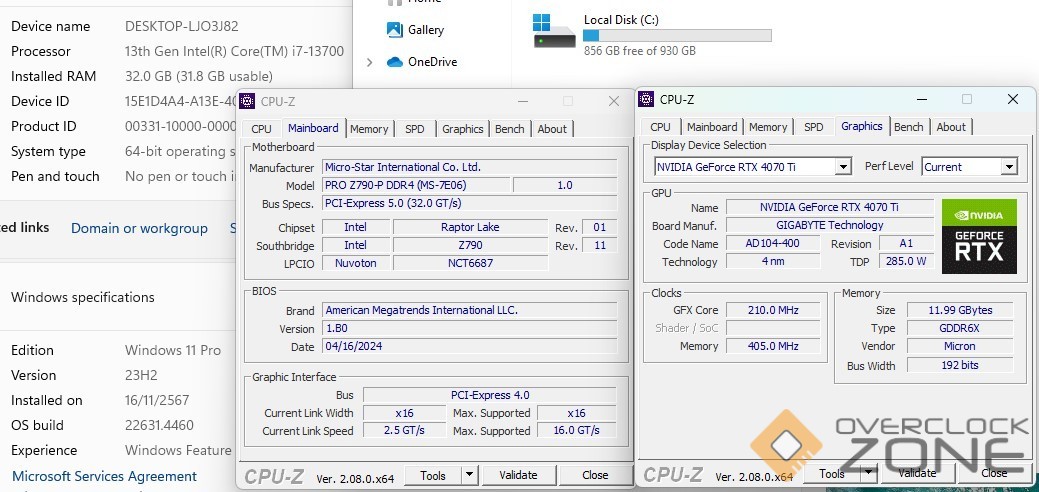Open the About tab in Mainboard window
1039x492 pixels.
(x=552, y=129)
